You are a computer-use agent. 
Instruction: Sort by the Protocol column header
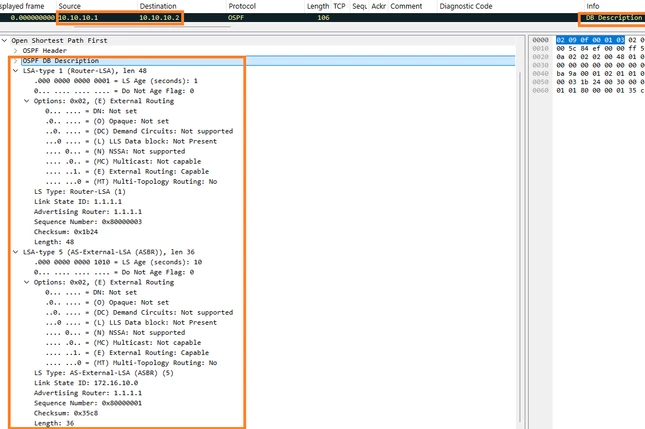pyautogui.click(x=242, y=6)
